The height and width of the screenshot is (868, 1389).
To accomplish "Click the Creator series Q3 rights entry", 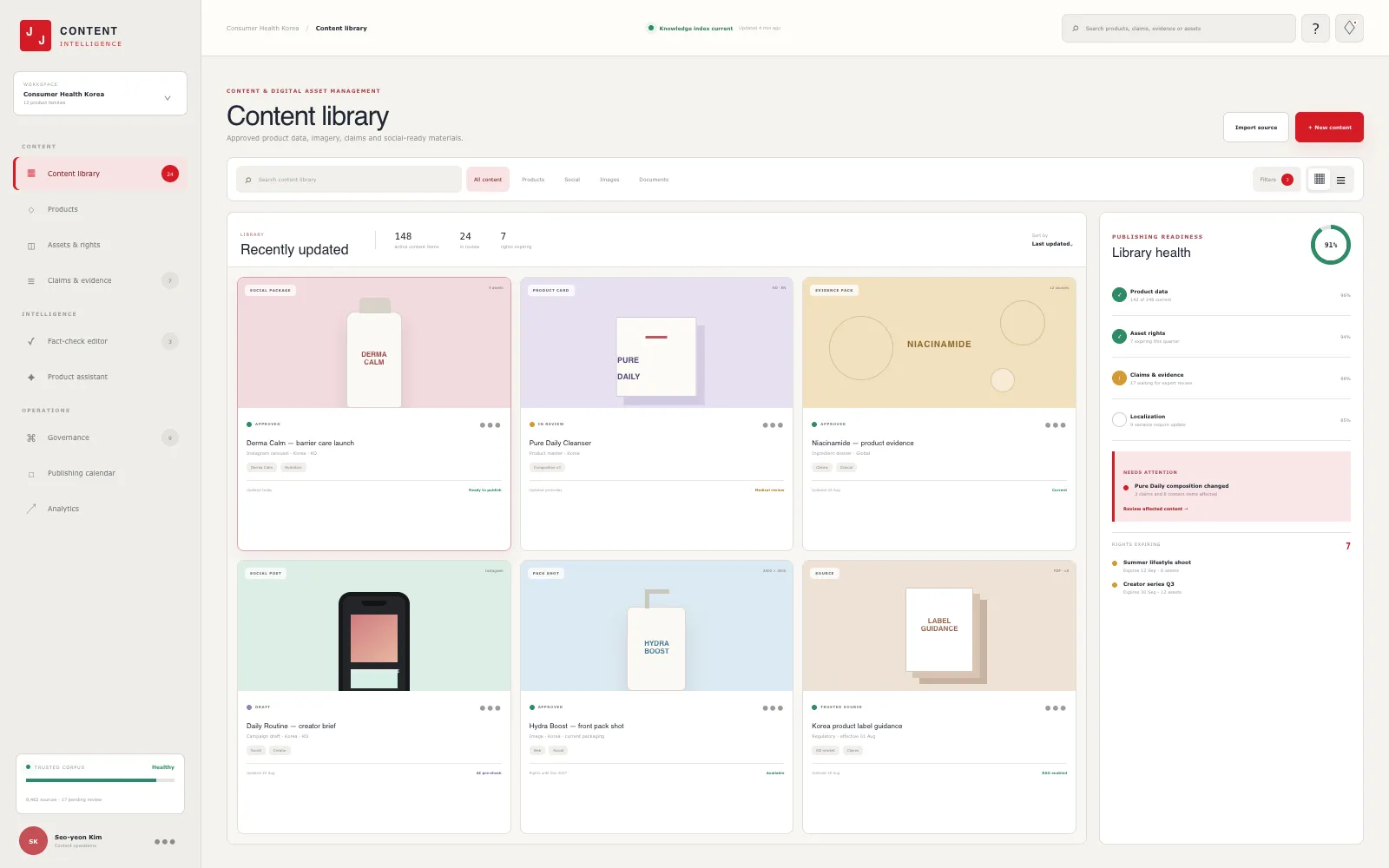I will click(x=1231, y=588).
